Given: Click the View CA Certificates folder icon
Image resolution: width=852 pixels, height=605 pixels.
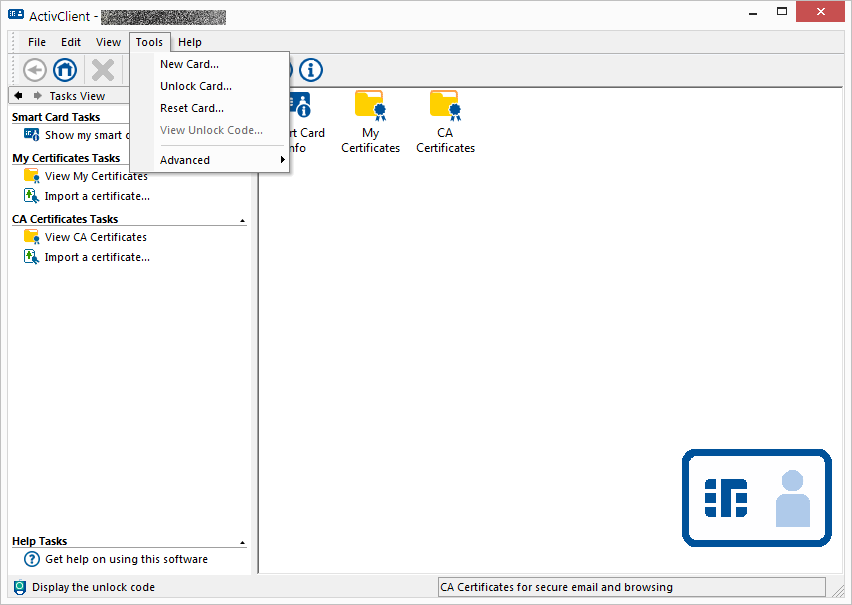Looking at the screenshot, I should [x=32, y=236].
